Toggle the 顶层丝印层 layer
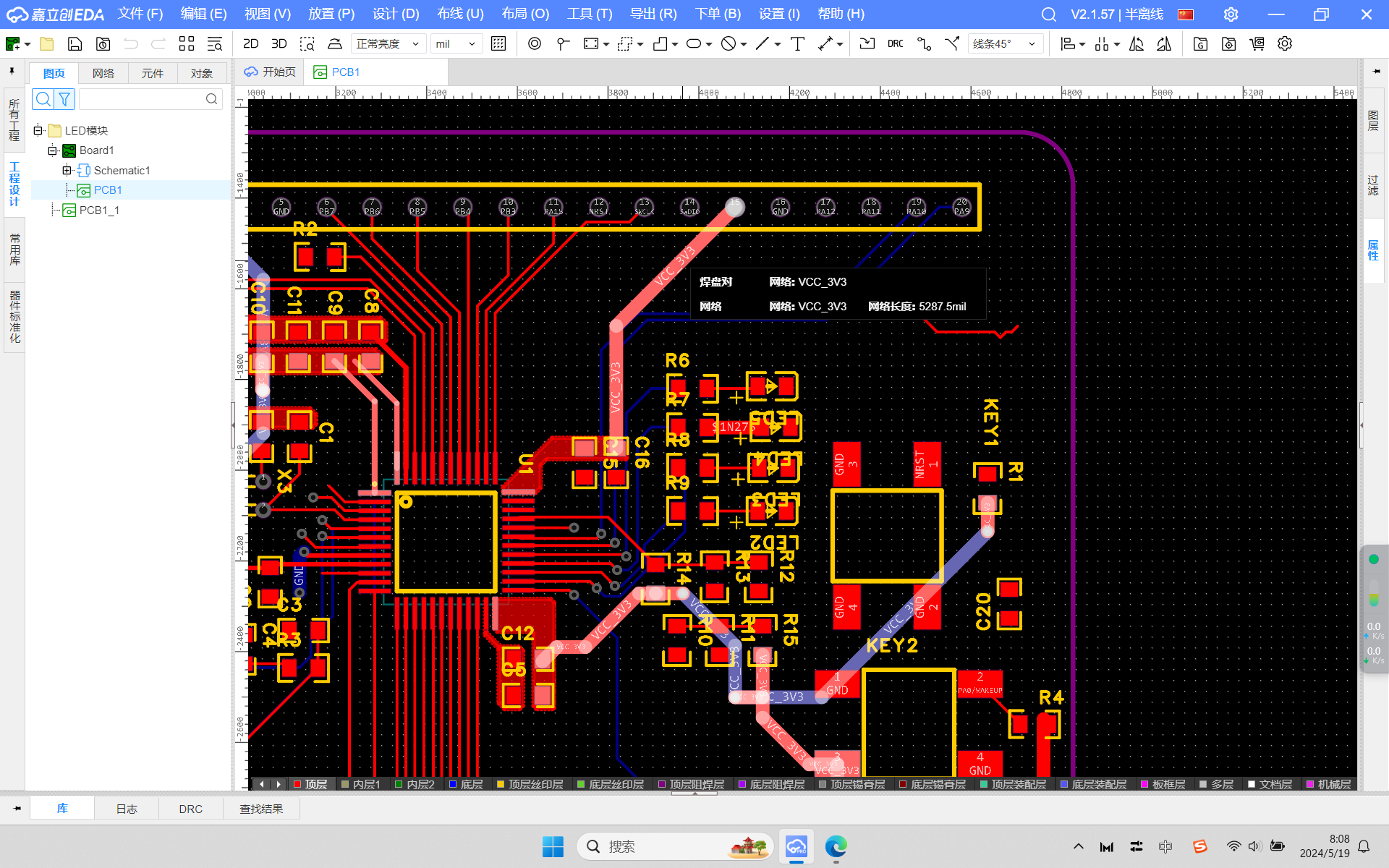The width and height of the screenshot is (1389, 868). click(x=535, y=784)
